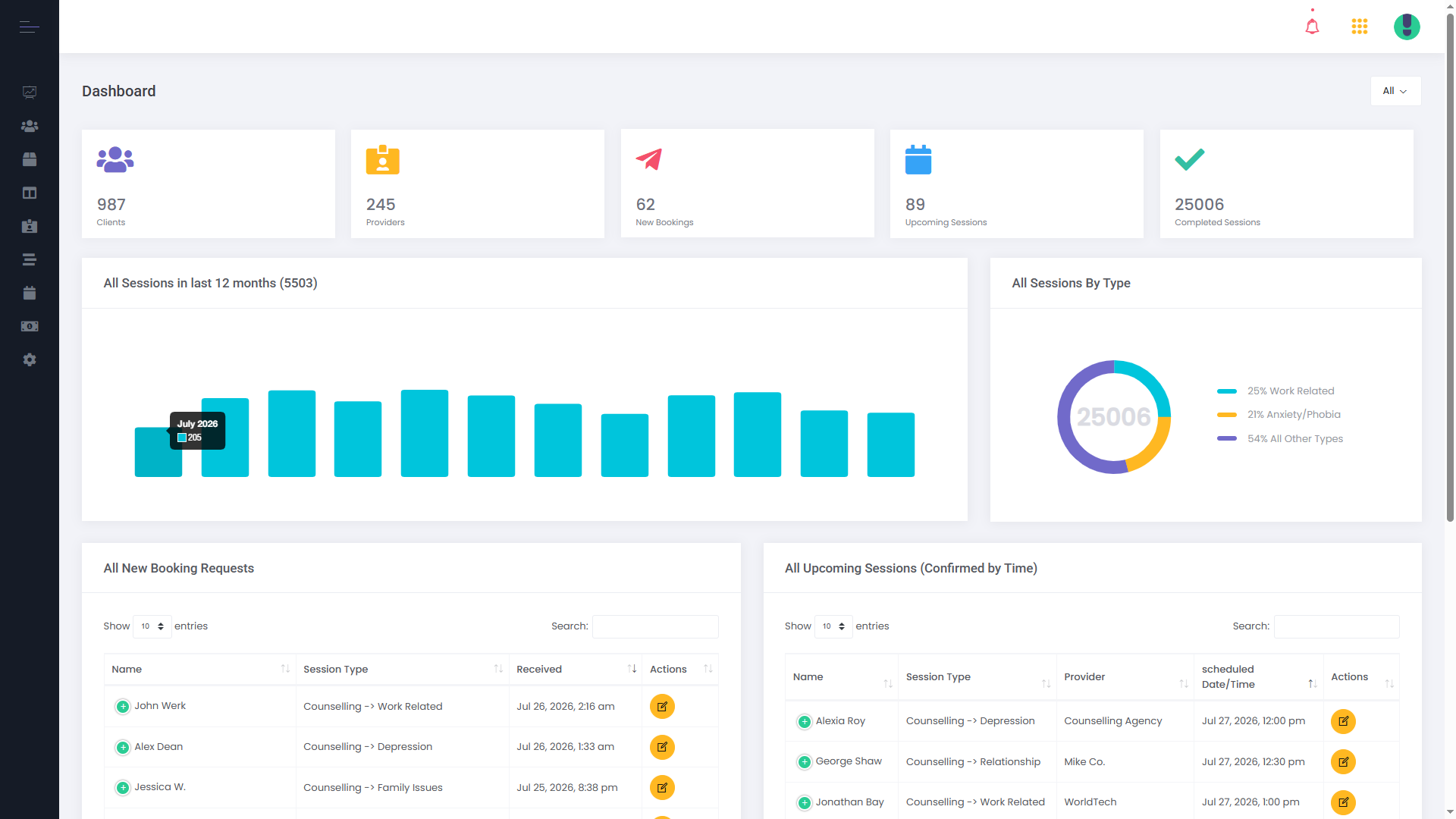Edit George Shaw upcoming session
The image size is (1456, 819).
click(1343, 761)
